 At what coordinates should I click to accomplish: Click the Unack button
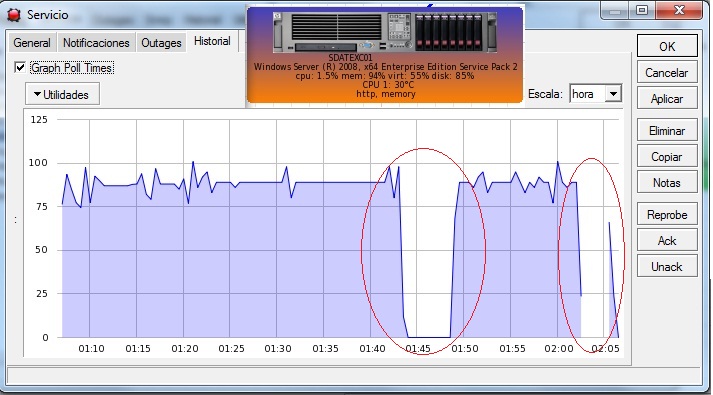tap(667, 266)
